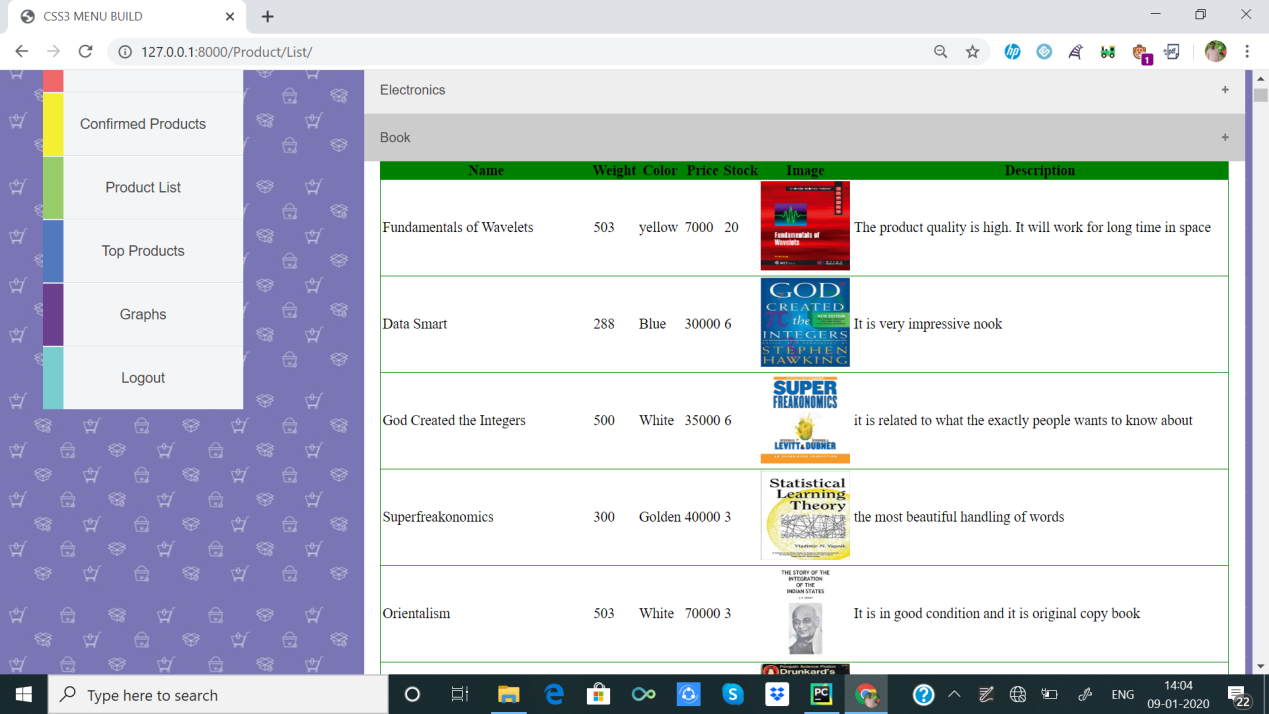Click the name 'Data Smart'
Viewport: 1269px width, 714px height.
pyautogui.click(x=415, y=324)
